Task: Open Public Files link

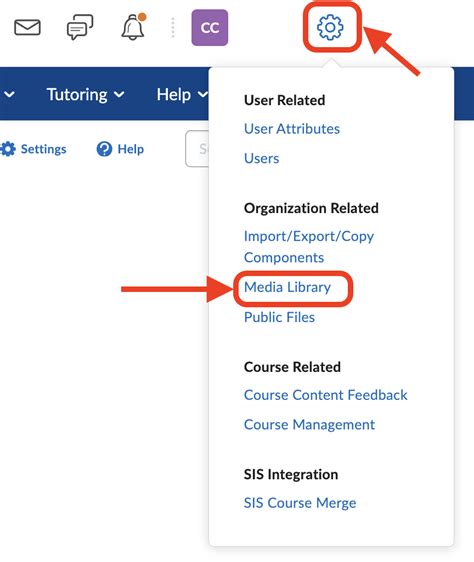Action: [x=279, y=317]
